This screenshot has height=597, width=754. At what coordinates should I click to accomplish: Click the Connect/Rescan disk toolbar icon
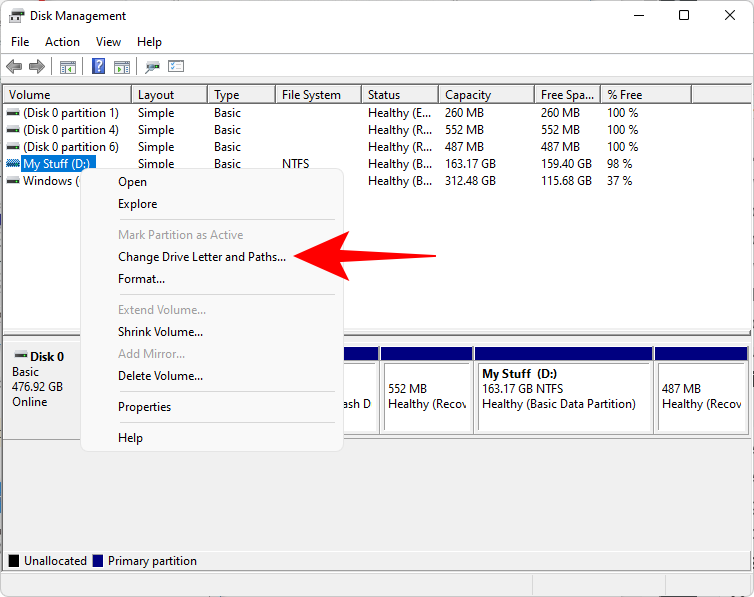(153, 67)
